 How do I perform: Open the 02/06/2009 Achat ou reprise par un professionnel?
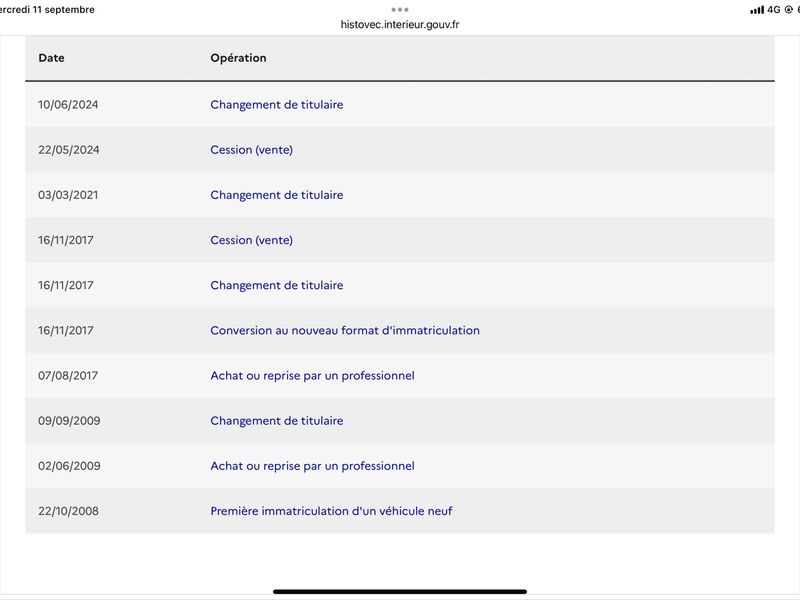(312, 466)
